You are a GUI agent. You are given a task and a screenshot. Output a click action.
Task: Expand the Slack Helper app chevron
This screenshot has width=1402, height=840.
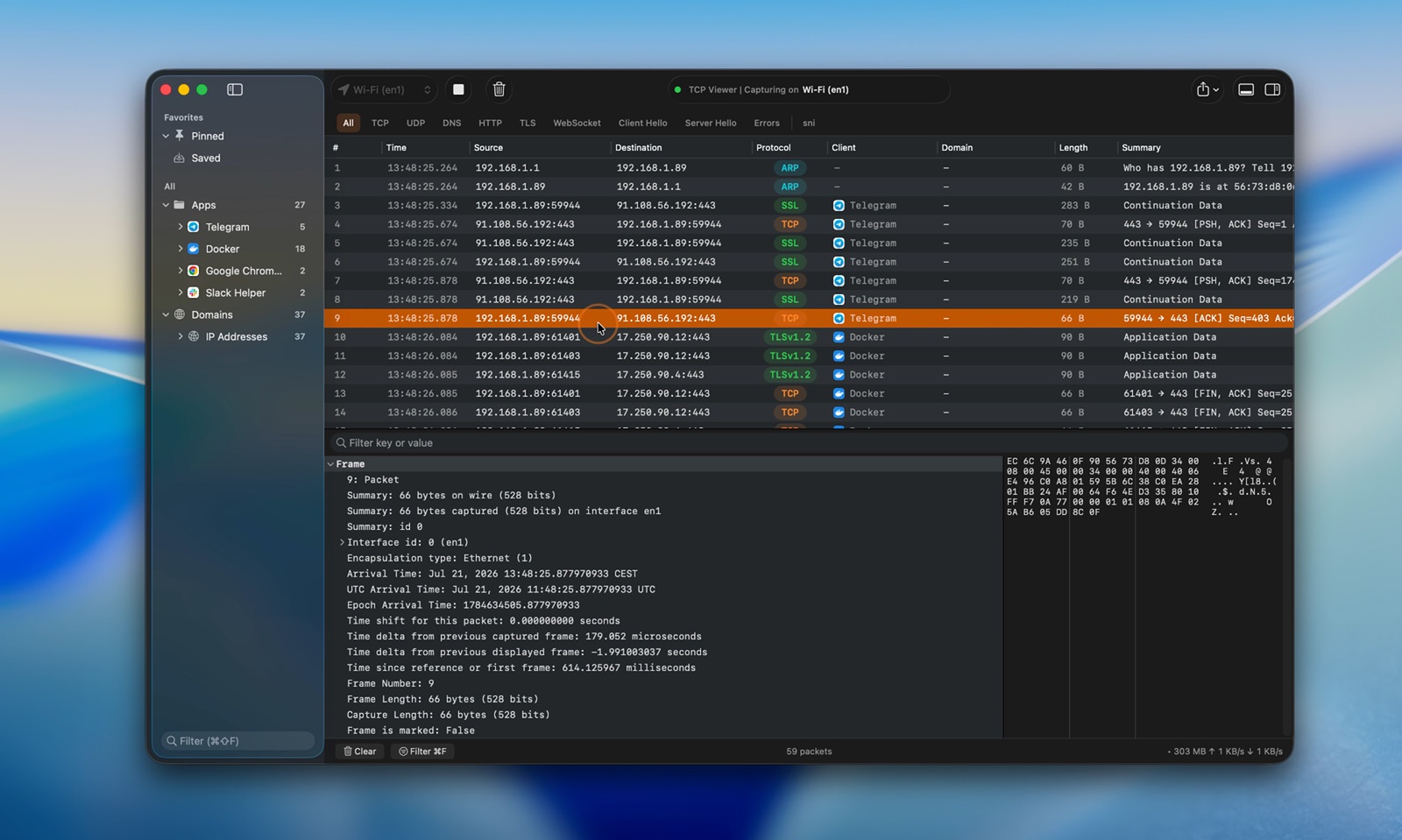click(181, 293)
